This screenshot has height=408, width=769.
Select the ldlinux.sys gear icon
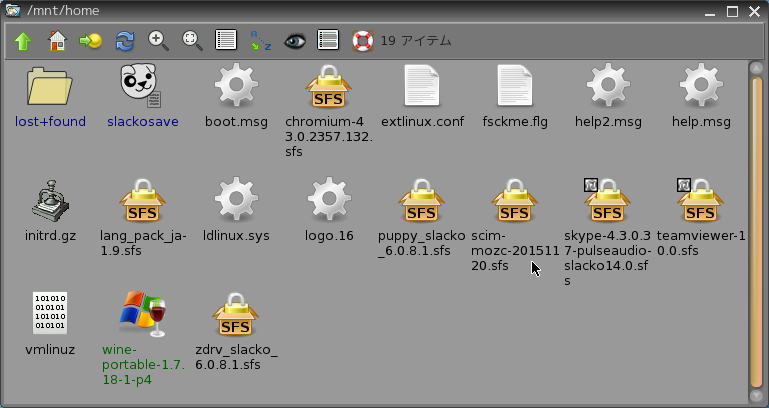click(x=236, y=199)
